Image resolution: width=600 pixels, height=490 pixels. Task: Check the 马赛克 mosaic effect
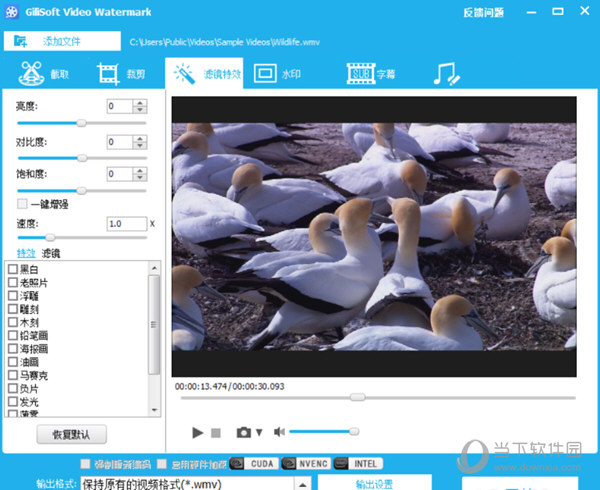click(x=13, y=375)
